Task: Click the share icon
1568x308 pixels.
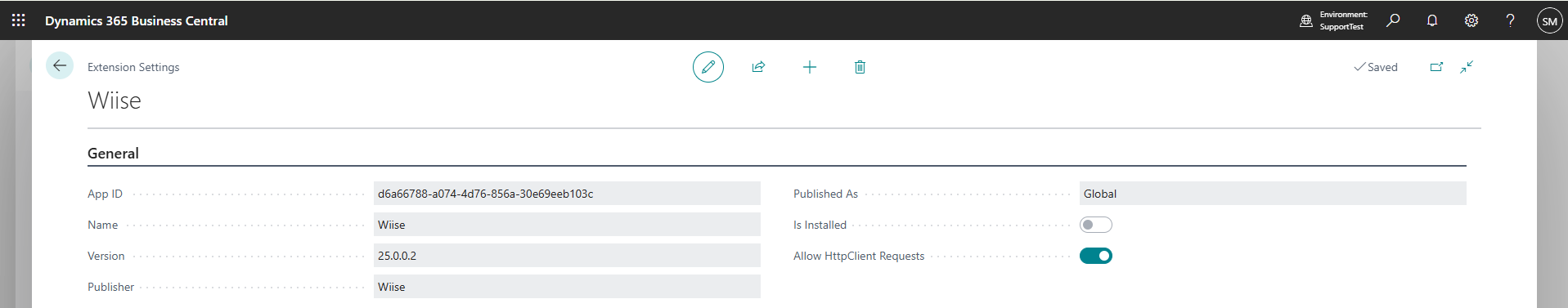Action: coord(758,67)
